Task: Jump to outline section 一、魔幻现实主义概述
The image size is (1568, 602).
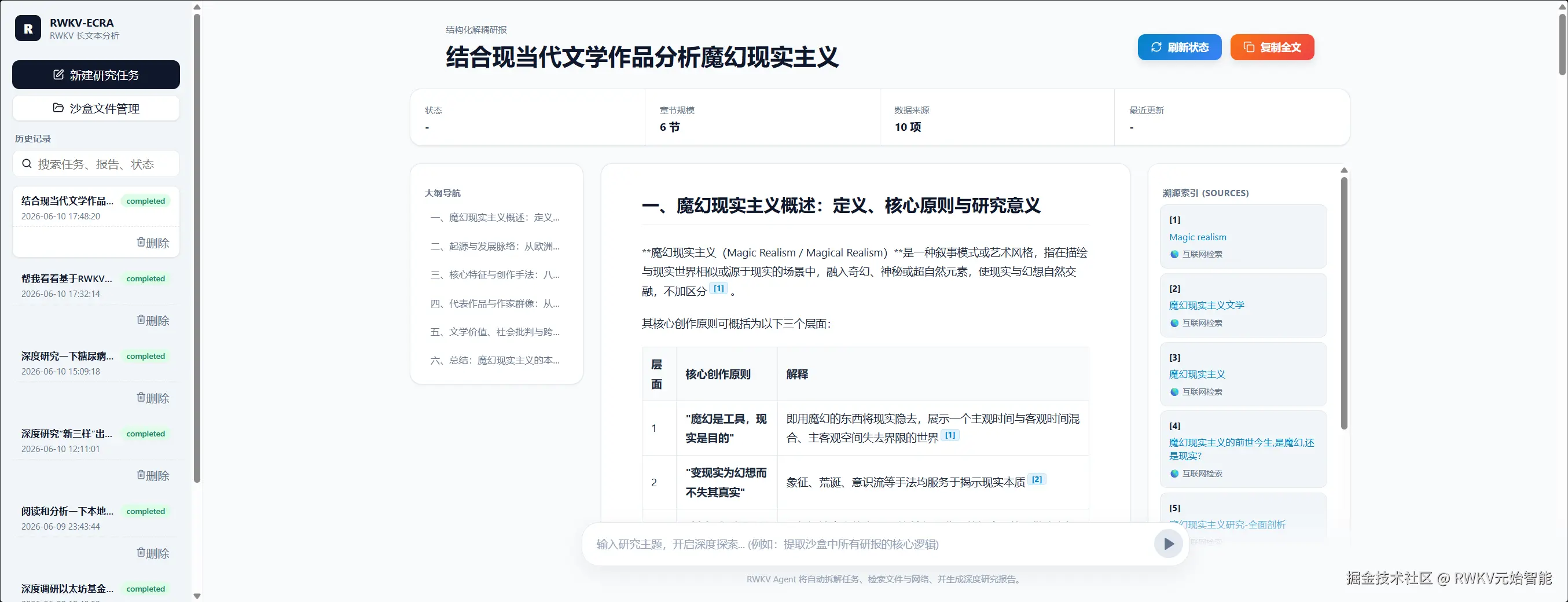Action: pyautogui.click(x=495, y=217)
